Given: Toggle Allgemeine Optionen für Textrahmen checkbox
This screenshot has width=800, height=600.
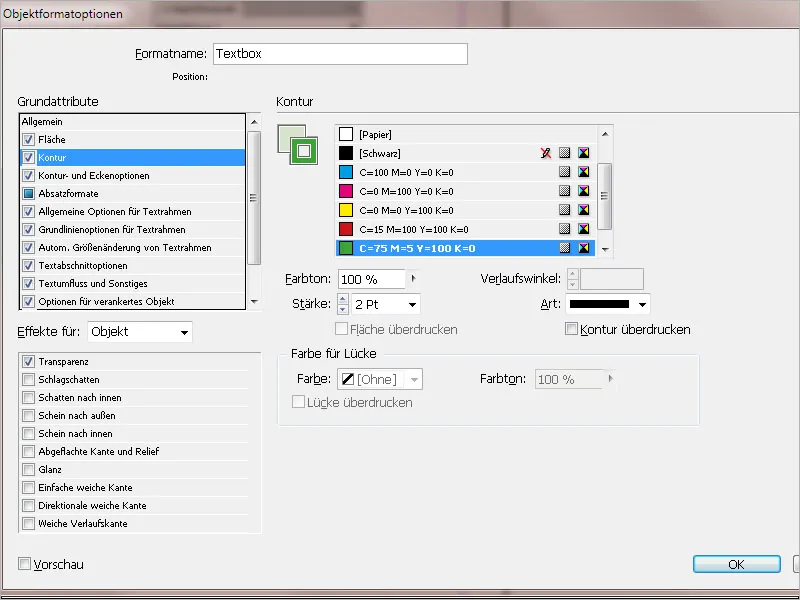Looking at the screenshot, I should click(29, 211).
